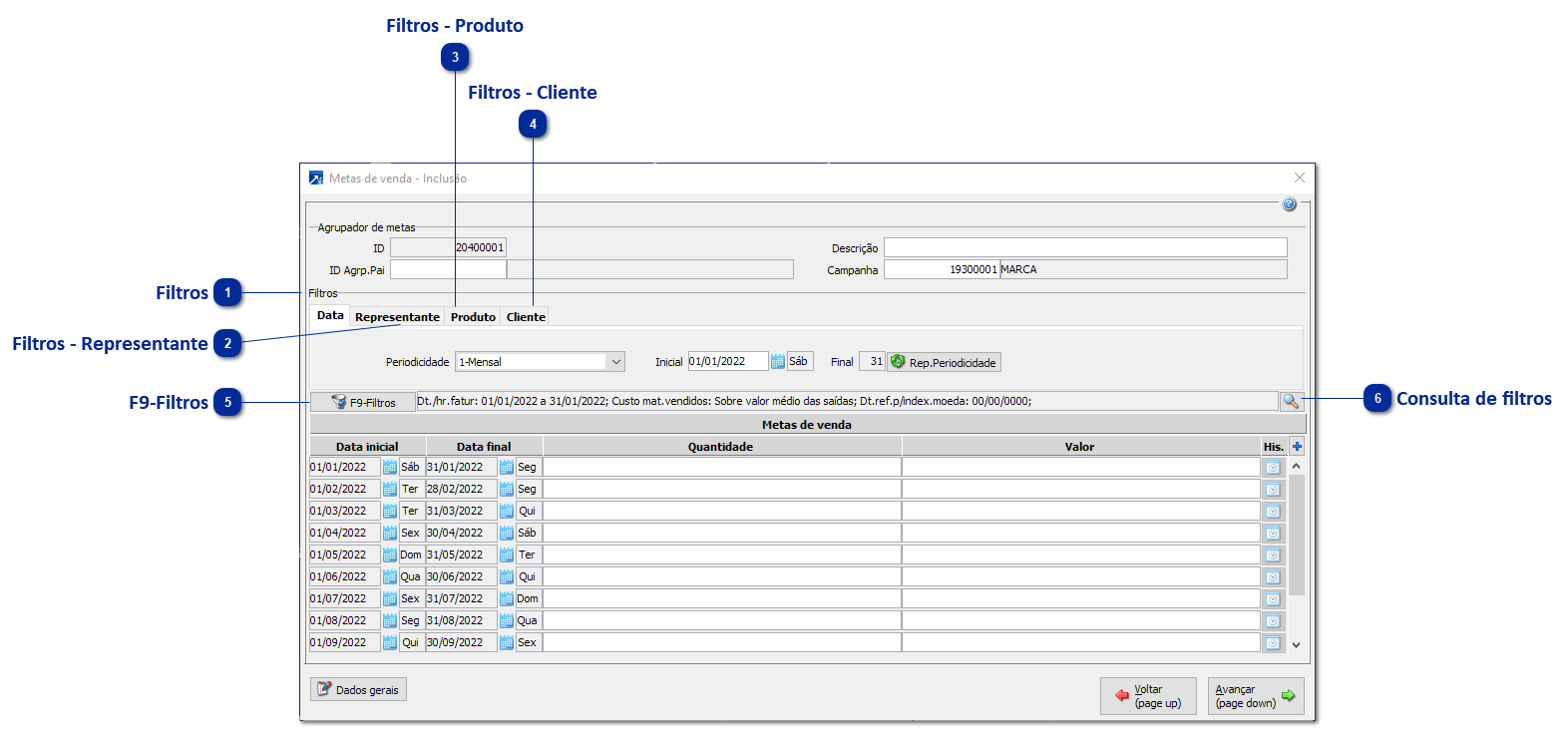This screenshot has width=1568, height=737.
Task: Open history icon for the 01/07/2022 row
Action: (x=1273, y=598)
